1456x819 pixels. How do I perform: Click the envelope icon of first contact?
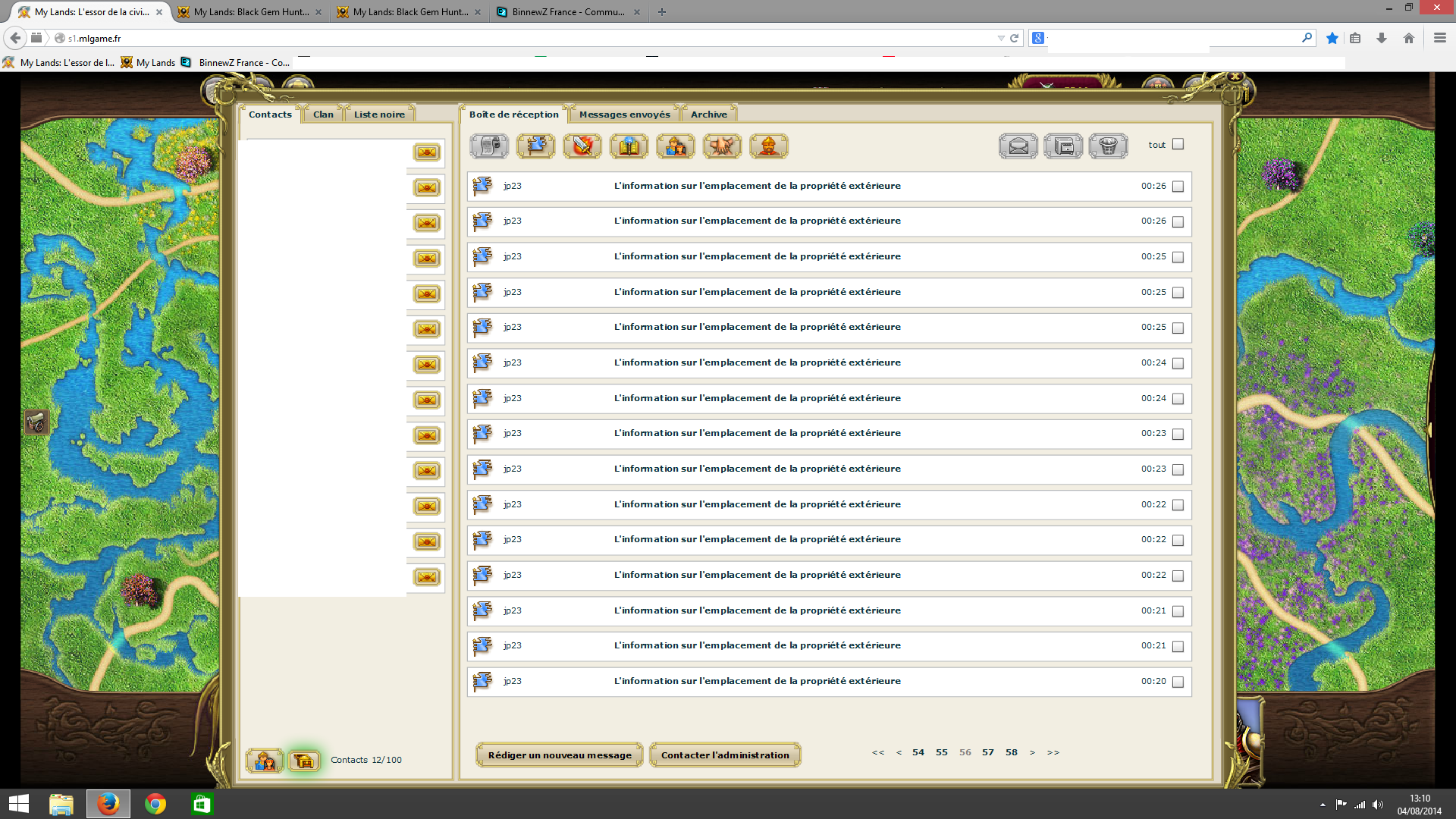tap(427, 152)
